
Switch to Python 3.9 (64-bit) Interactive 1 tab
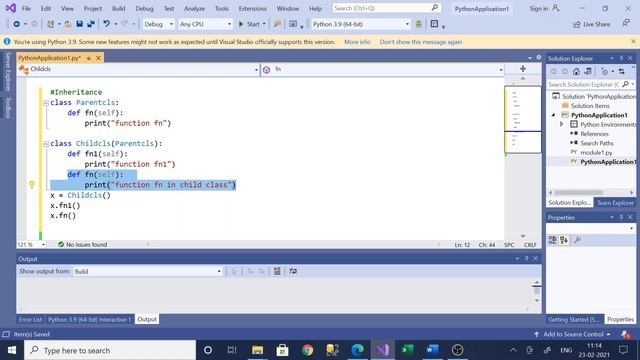pyautogui.click(x=89, y=319)
